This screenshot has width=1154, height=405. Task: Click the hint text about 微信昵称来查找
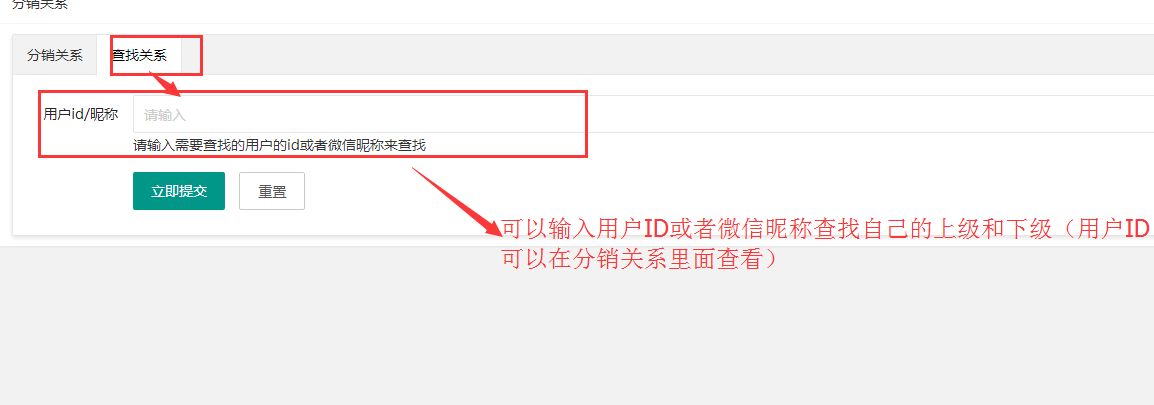(x=280, y=145)
